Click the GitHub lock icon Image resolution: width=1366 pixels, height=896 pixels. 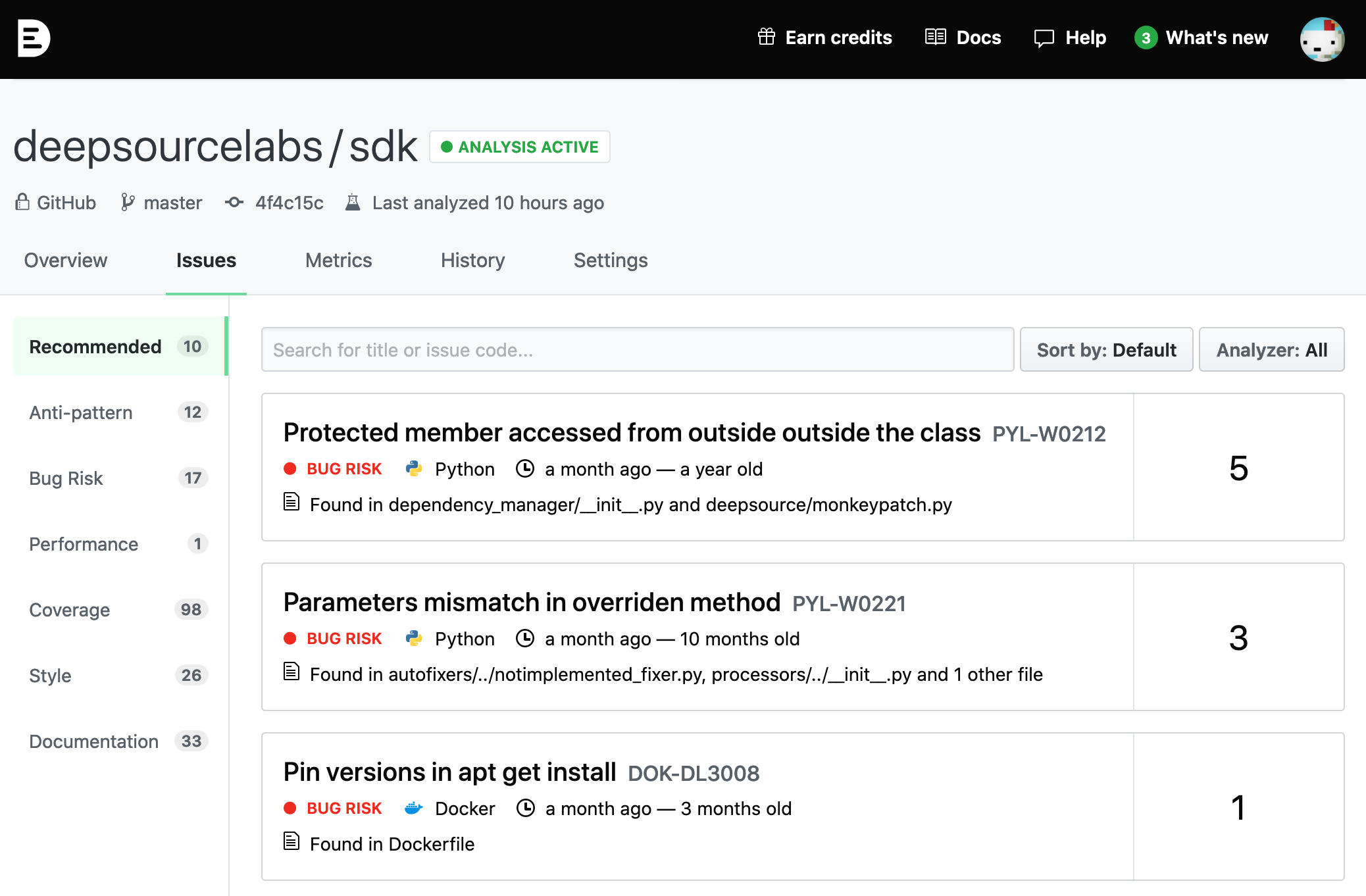22,202
